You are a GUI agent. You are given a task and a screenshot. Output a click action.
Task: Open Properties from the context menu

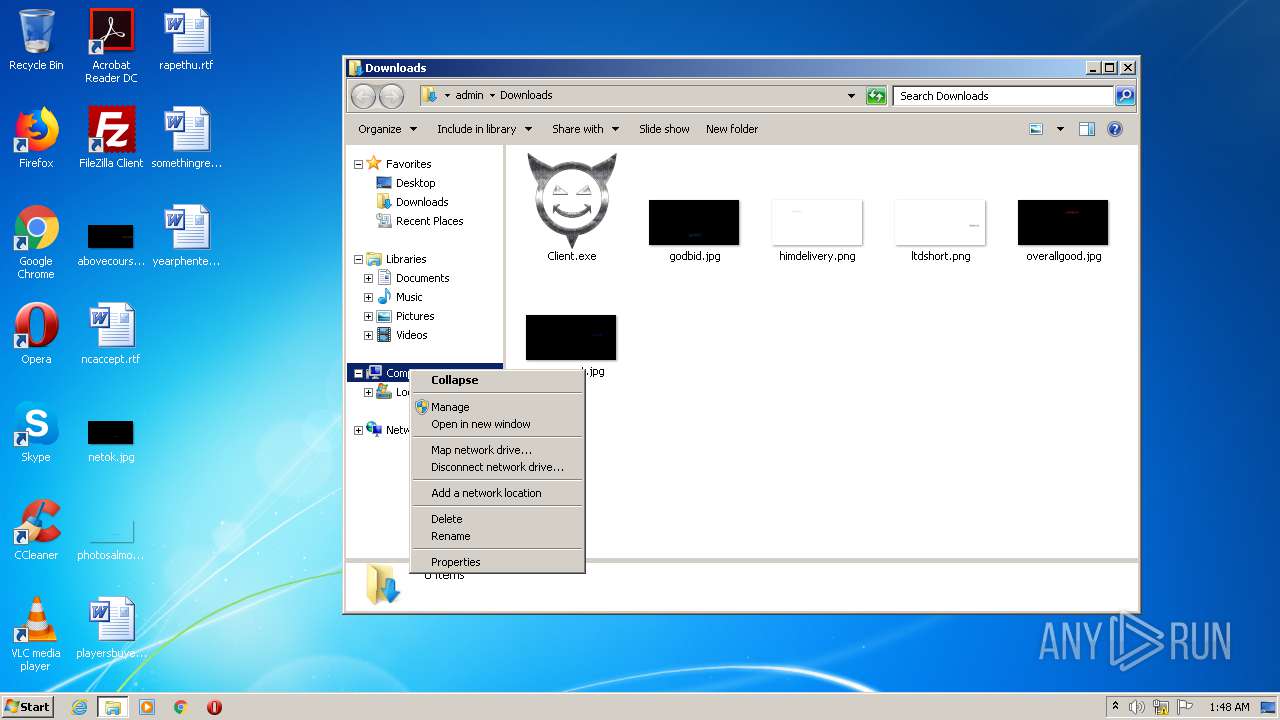pyautogui.click(x=497, y=562)
